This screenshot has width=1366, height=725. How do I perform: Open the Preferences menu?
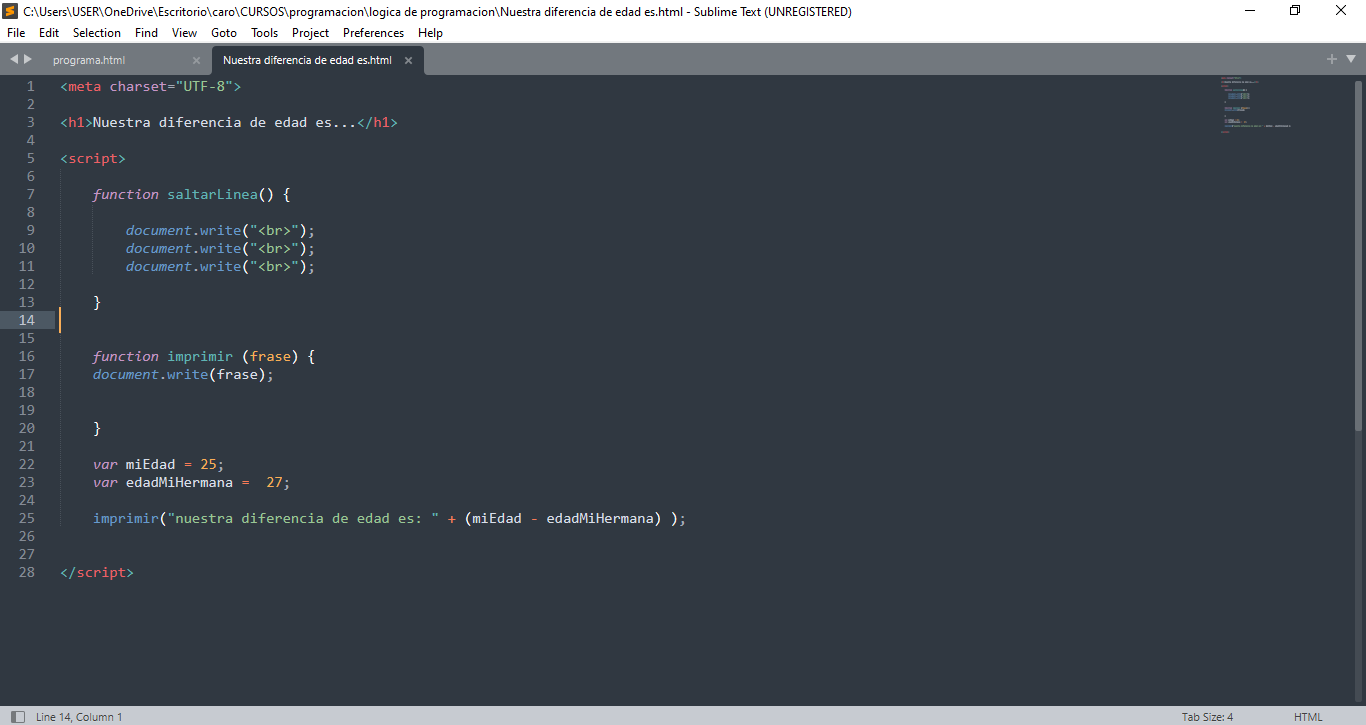point(373,33)
